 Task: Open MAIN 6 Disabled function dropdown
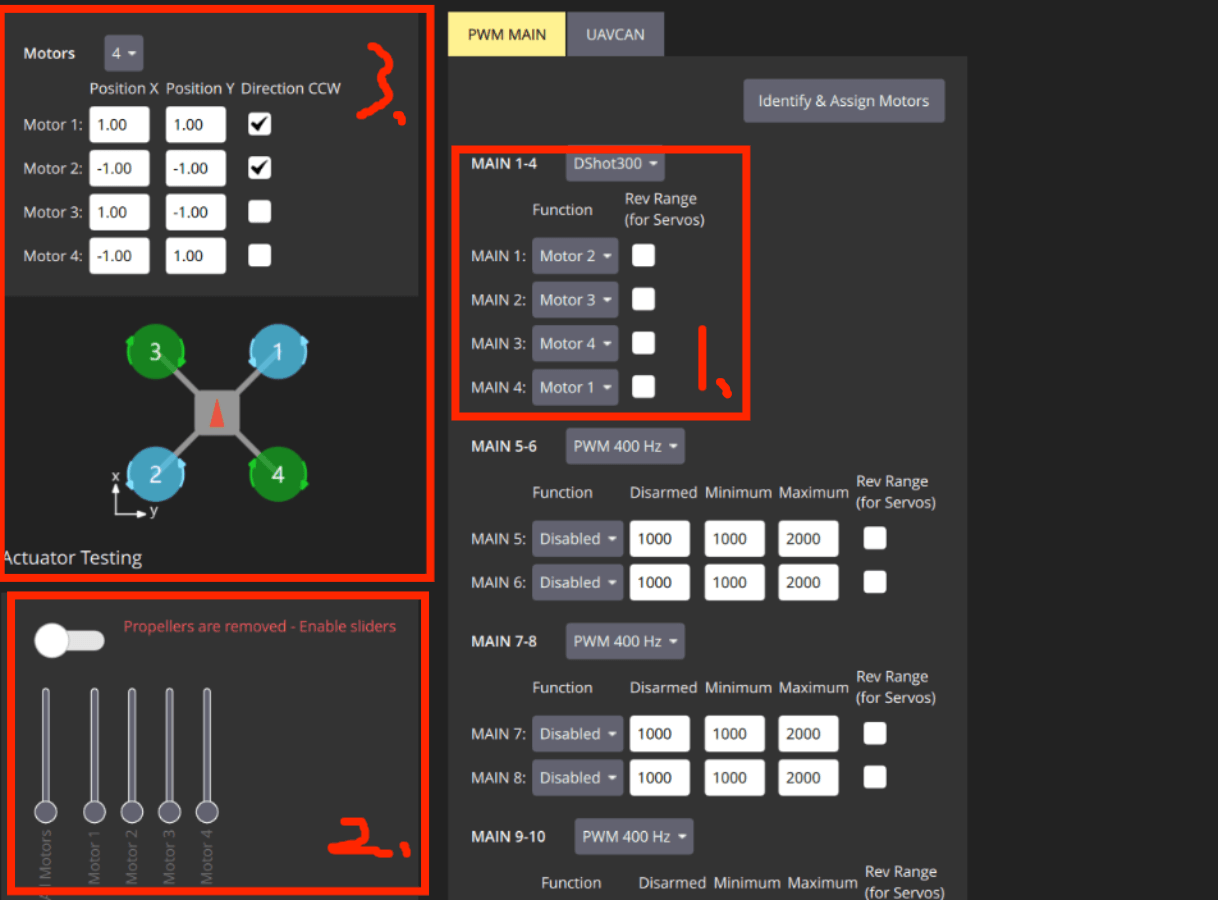click(x=577, y=582)
